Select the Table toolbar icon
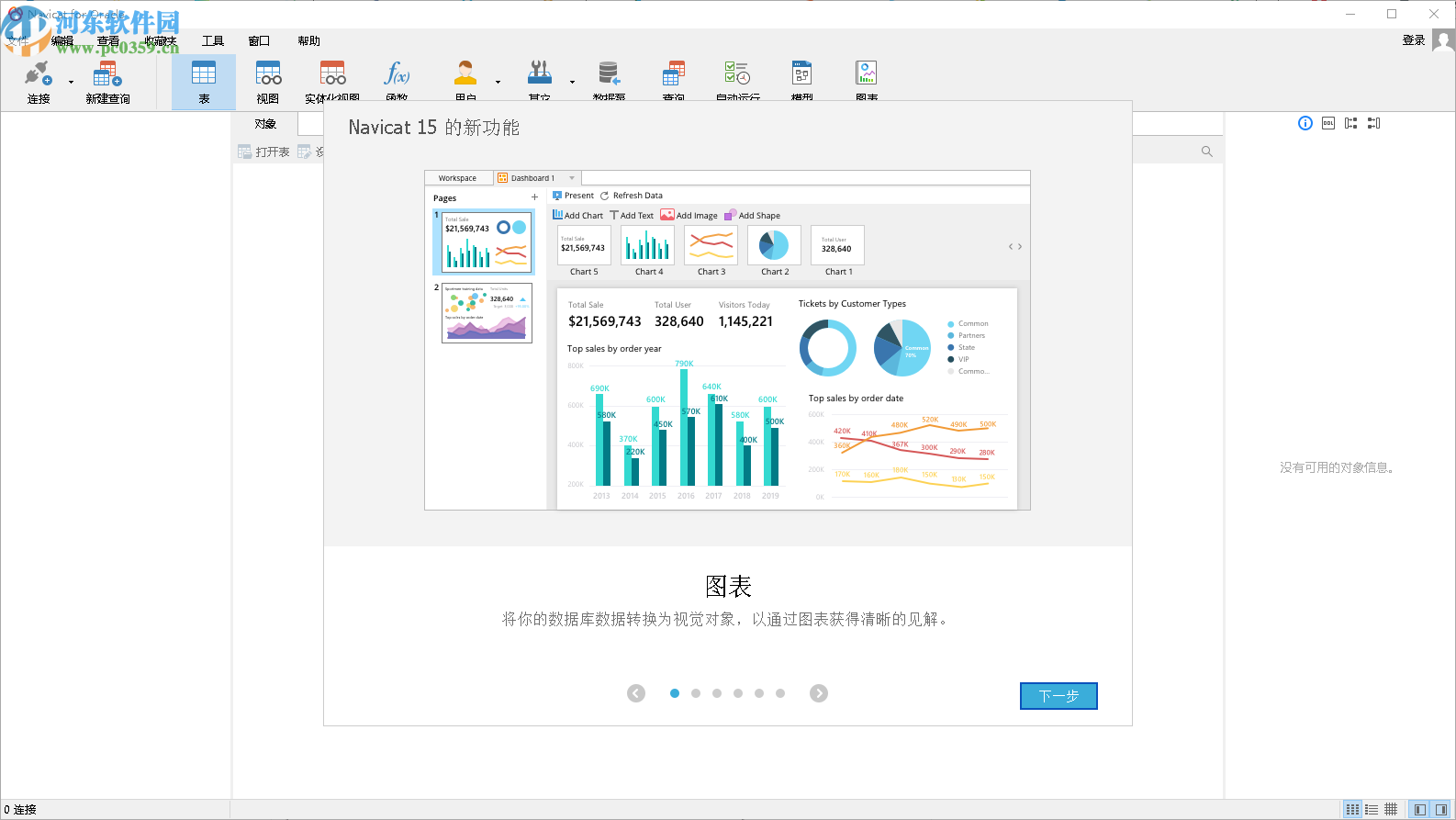The width and height of the screenshot is (1456, 820). 204,83
